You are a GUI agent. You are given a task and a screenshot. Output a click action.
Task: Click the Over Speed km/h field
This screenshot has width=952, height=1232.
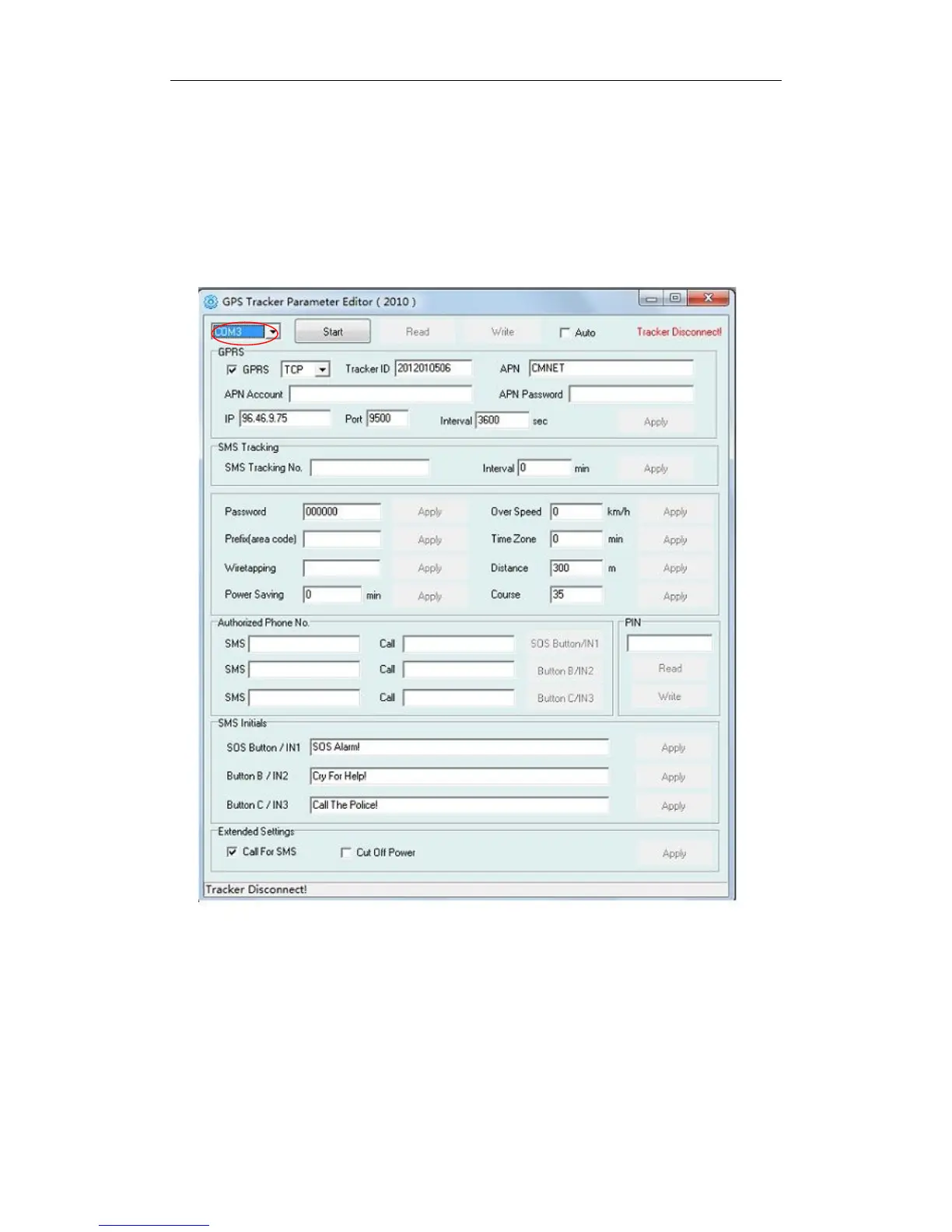[576, 512]
